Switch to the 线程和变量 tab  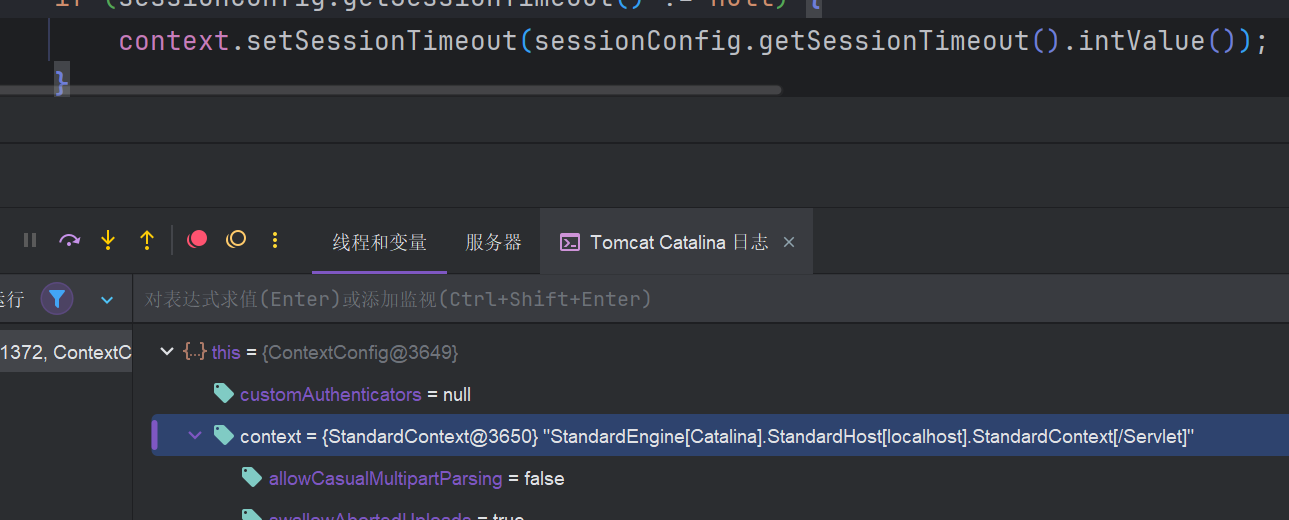(x=379, y=242)
